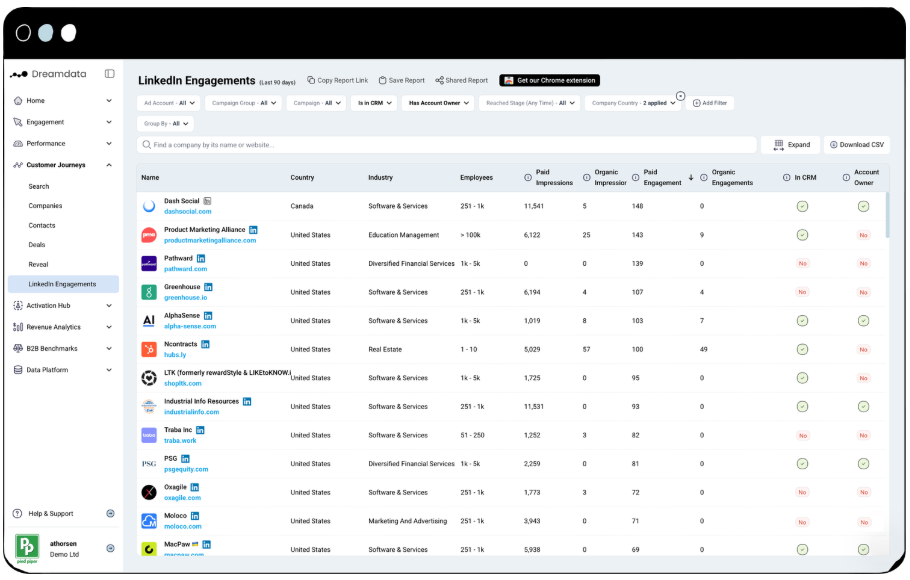910x580 pixels.
Task: Click the arrow icon beside athorsen account
Action: tap(110, 548)
